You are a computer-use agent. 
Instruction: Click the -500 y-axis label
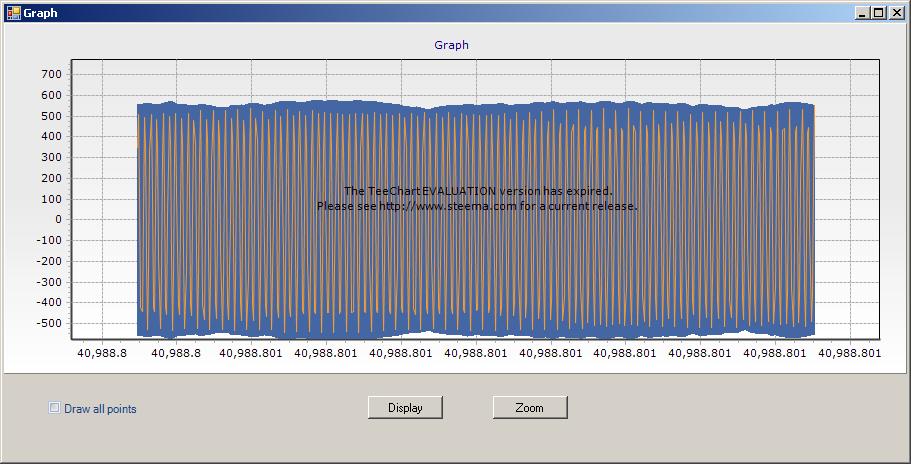pyautogui.click(x=49, y=323)
